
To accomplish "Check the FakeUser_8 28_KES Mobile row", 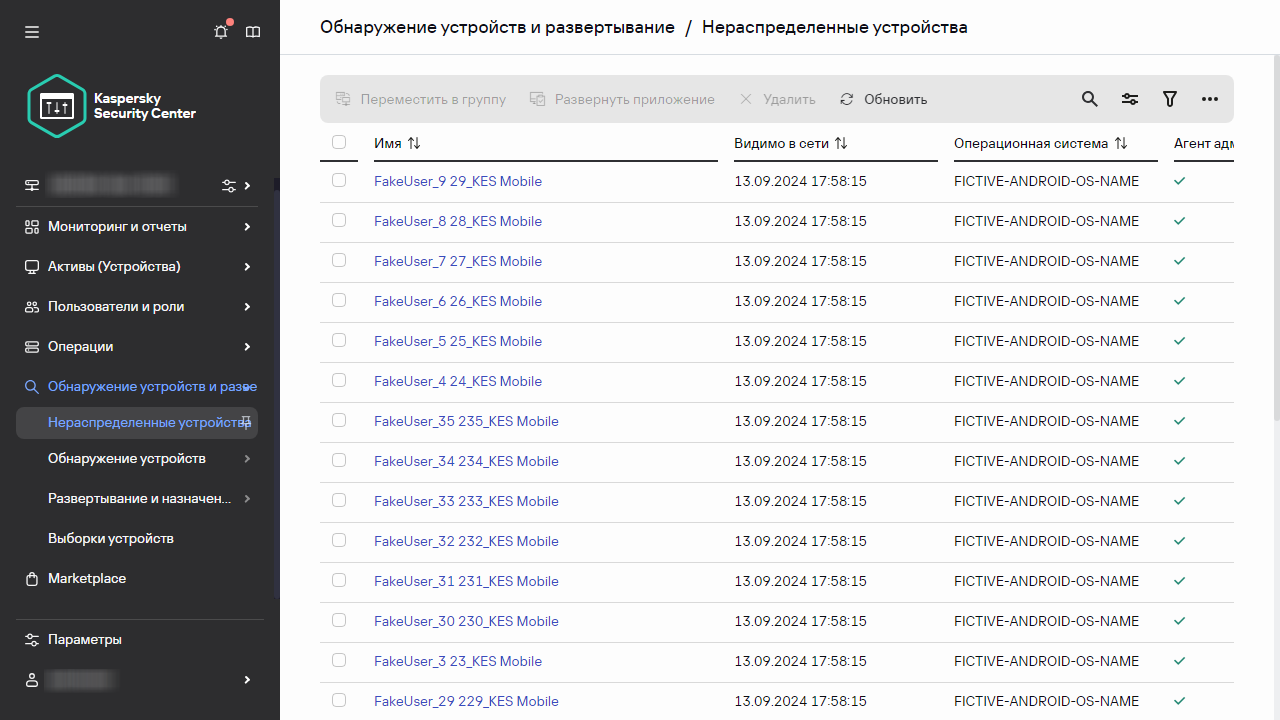I will click(x=339, y=220).
